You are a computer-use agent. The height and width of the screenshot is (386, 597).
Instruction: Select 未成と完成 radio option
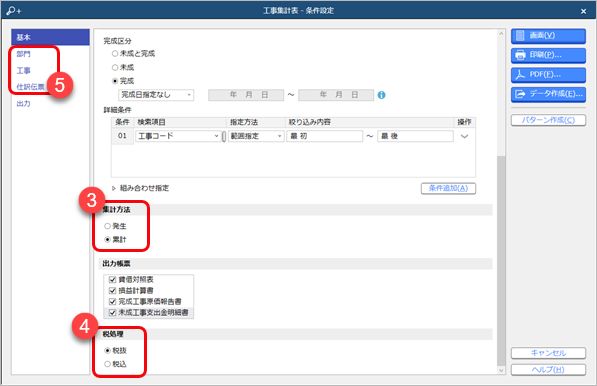pyautogui.click(x=115, y=54)
